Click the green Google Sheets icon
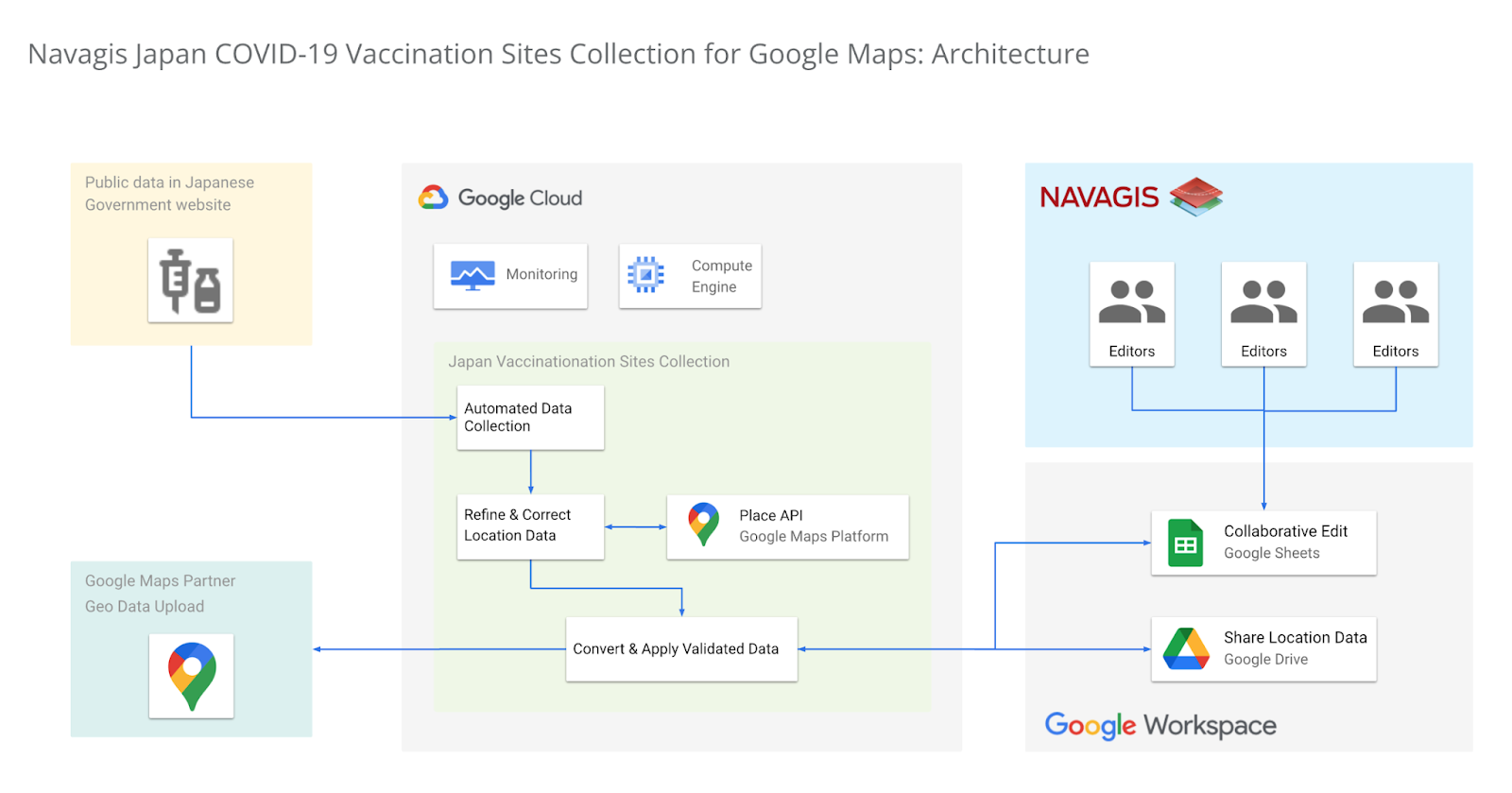 (1185, 543)
